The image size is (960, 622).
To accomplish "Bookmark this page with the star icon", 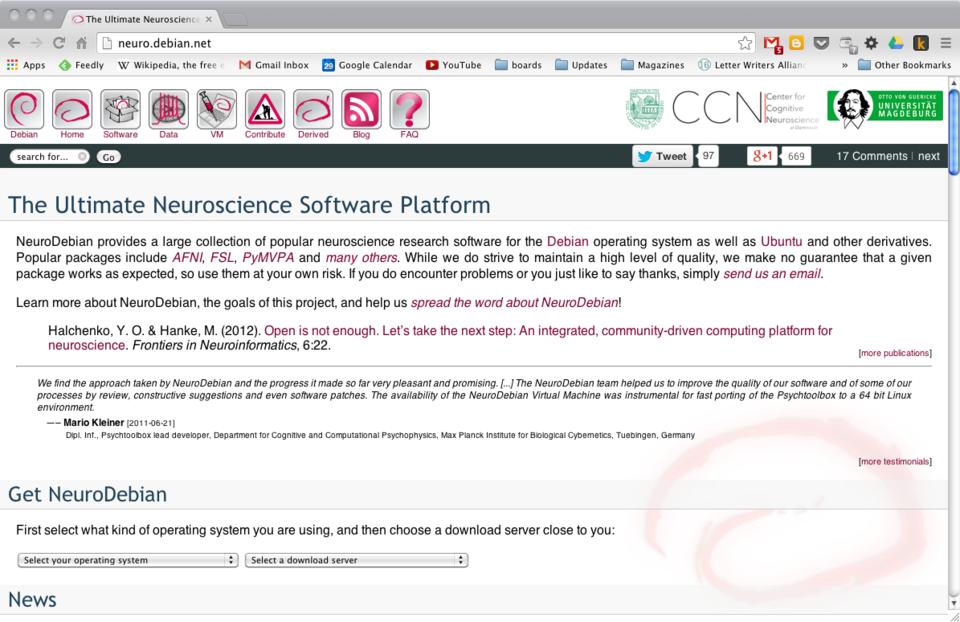I will (x=744, y=43).
